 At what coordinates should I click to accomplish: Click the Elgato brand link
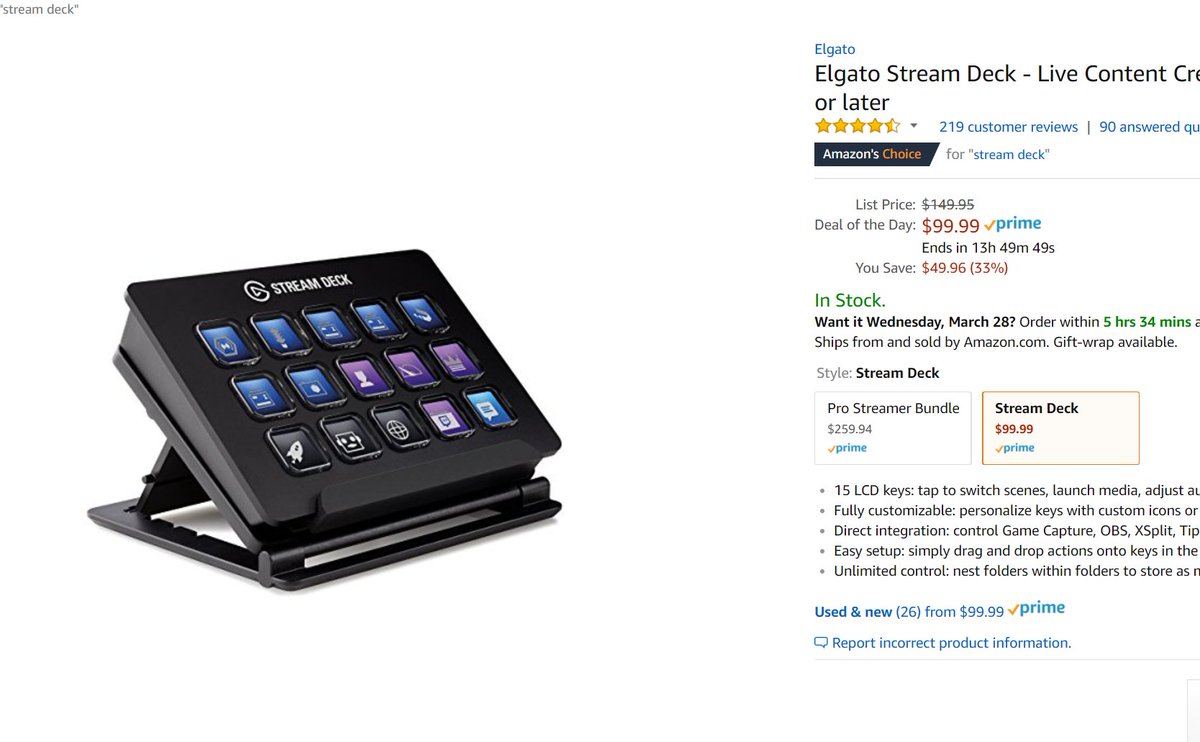coord(835,49)
